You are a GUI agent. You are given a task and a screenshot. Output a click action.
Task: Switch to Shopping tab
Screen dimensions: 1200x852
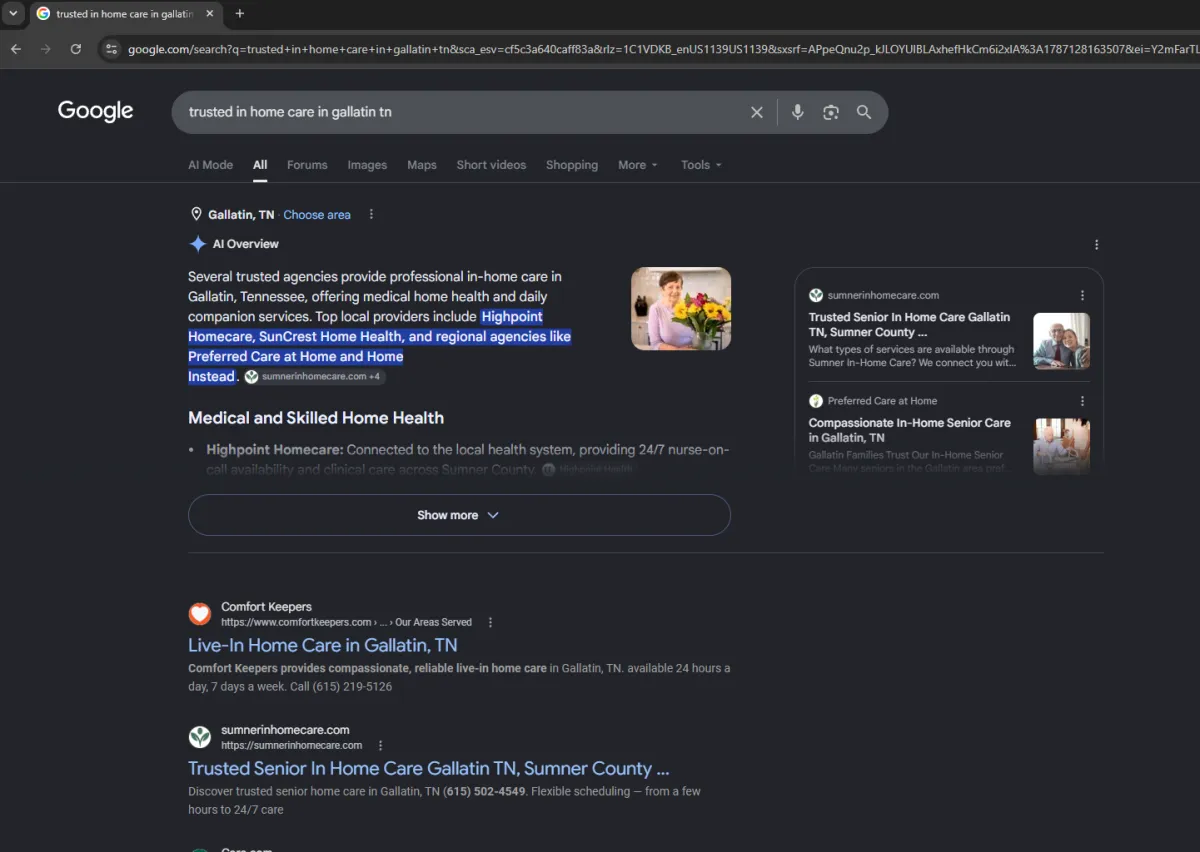coord(572,165)
